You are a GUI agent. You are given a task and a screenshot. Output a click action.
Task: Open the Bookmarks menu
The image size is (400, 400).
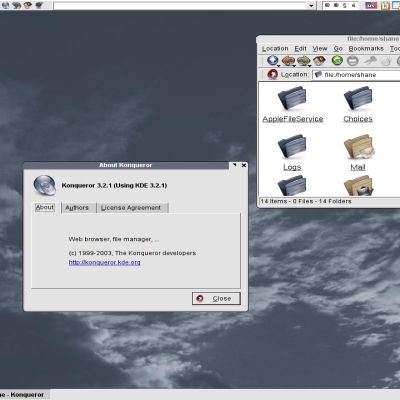click(366, 49)
